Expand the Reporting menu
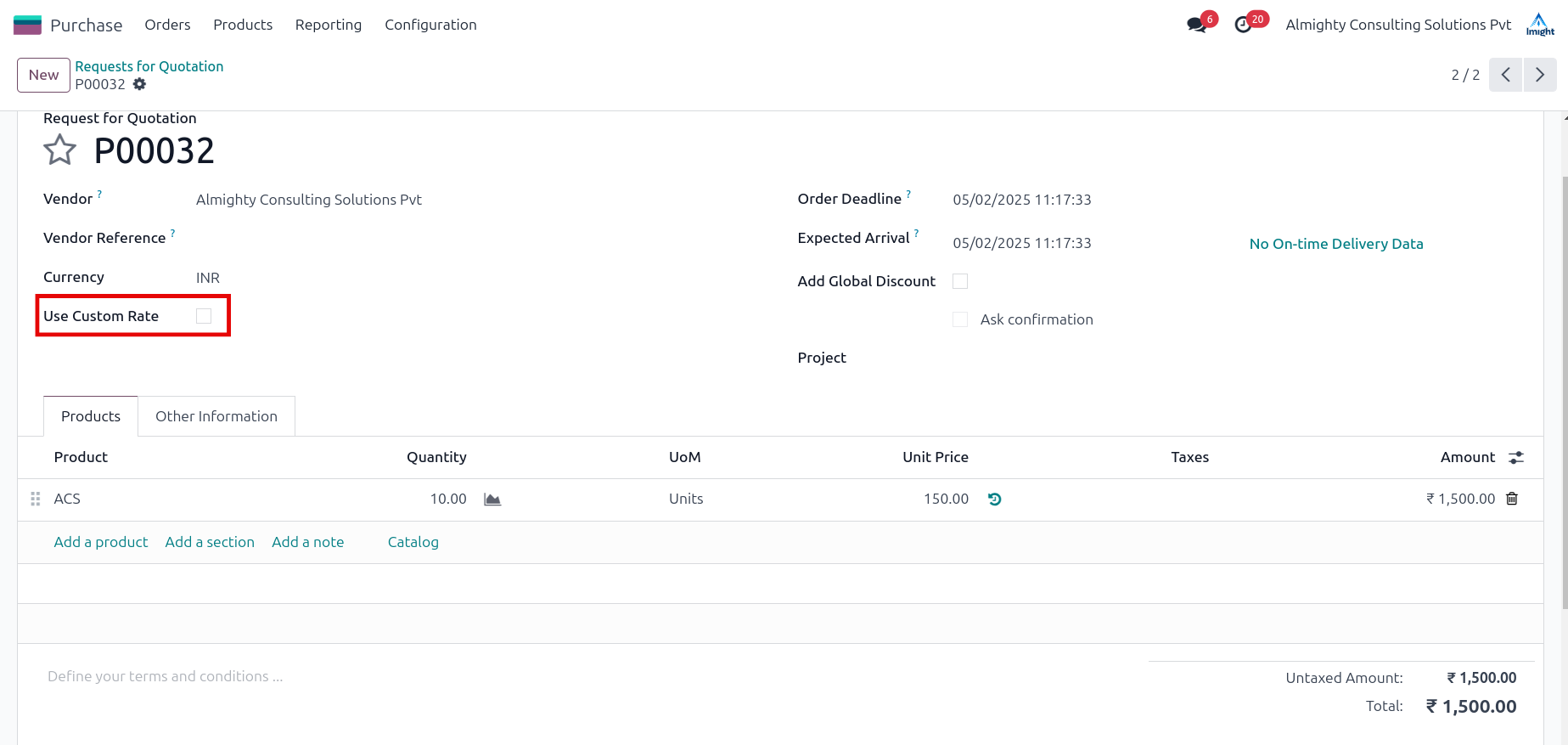Screen dimensions: 1568x745 tap(329, 25)
